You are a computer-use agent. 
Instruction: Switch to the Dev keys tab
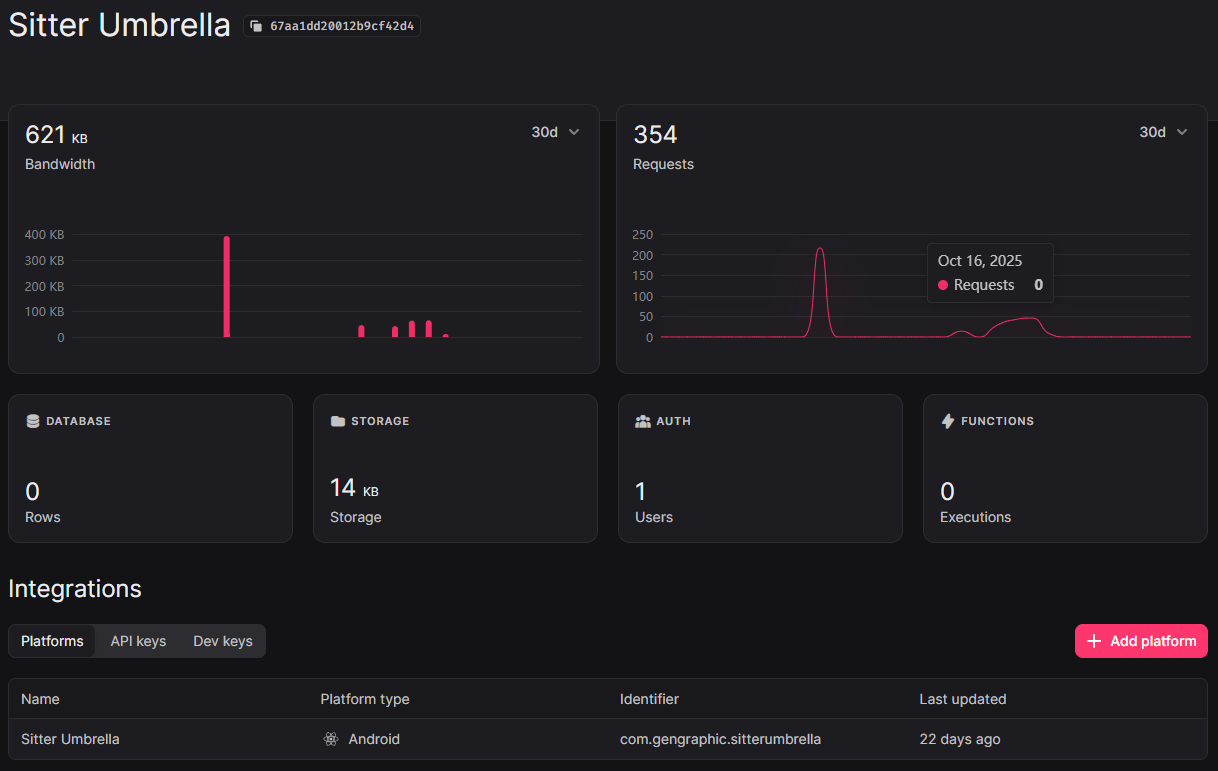coord(222,641)
